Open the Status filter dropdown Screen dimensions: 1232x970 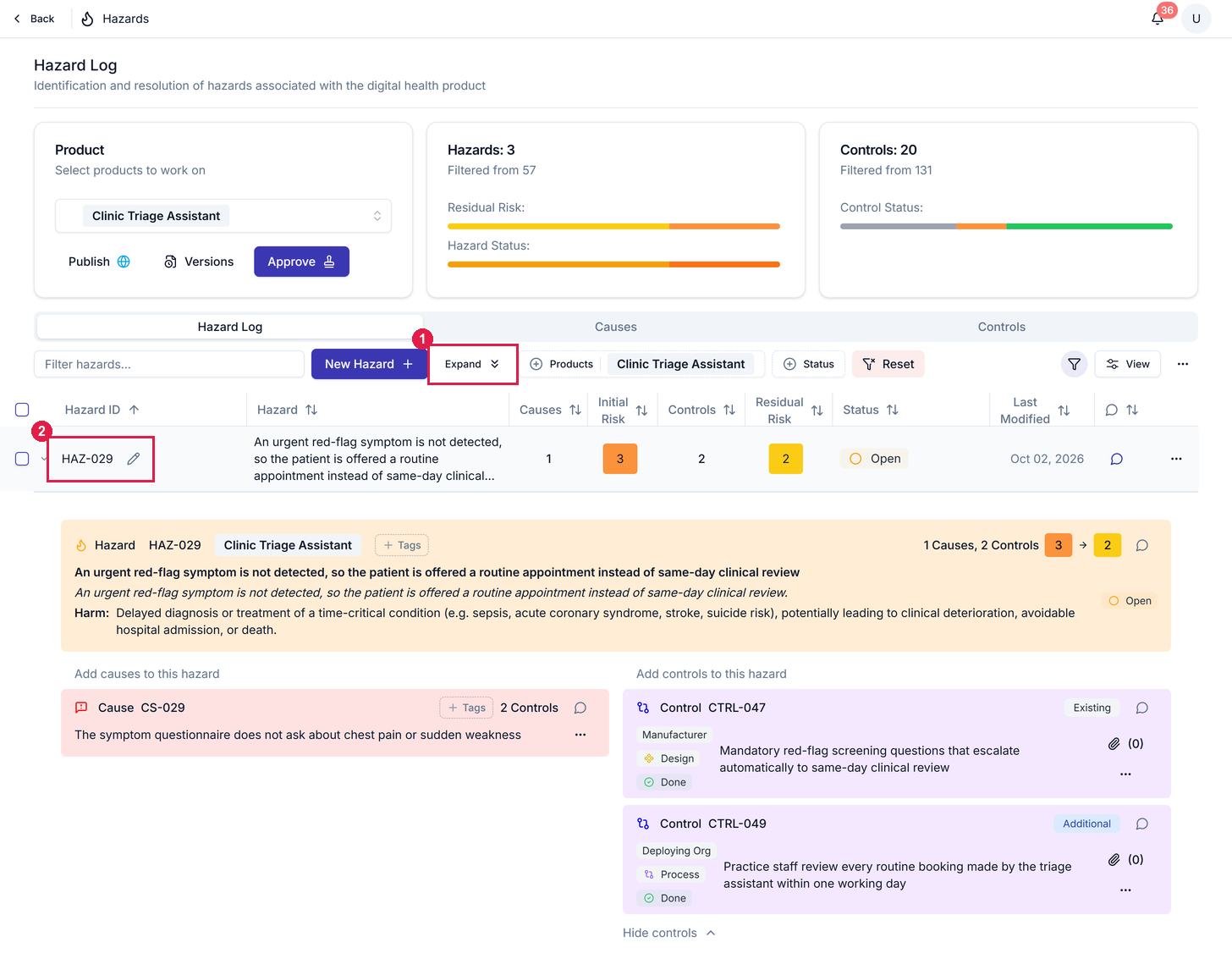click(x=809, y=364)
